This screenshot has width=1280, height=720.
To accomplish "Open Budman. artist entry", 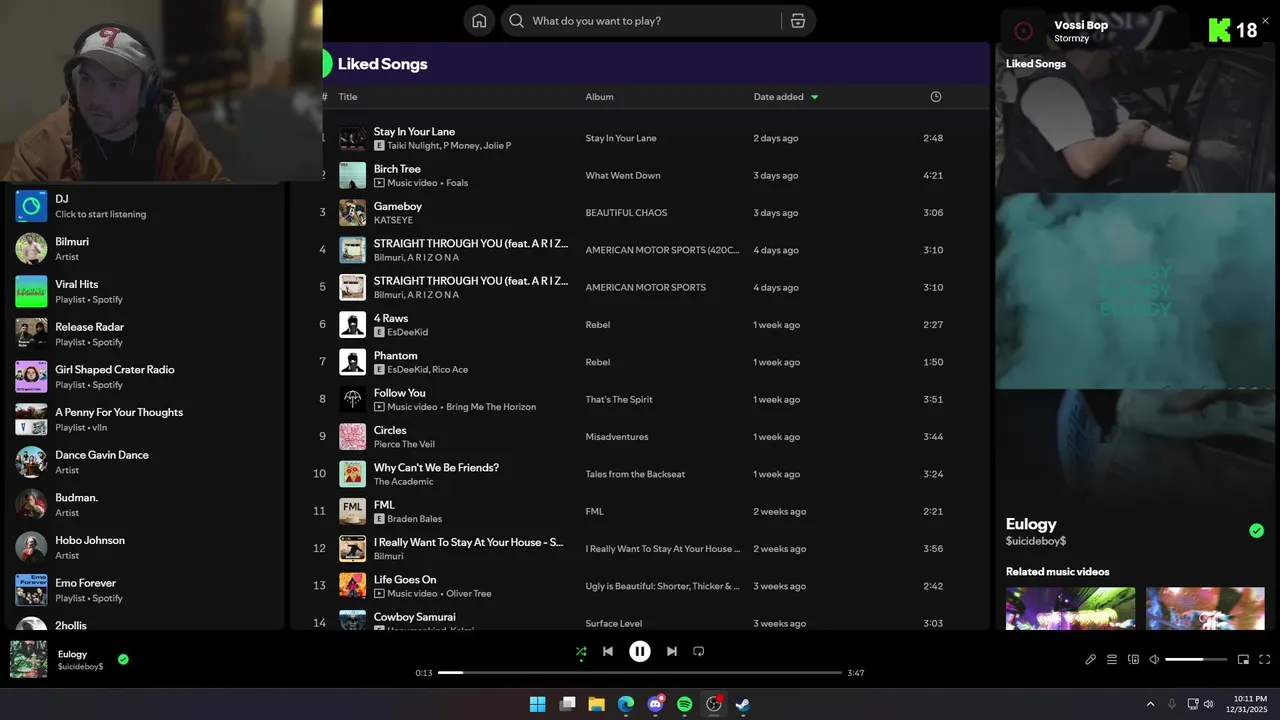I will (145, 505).
